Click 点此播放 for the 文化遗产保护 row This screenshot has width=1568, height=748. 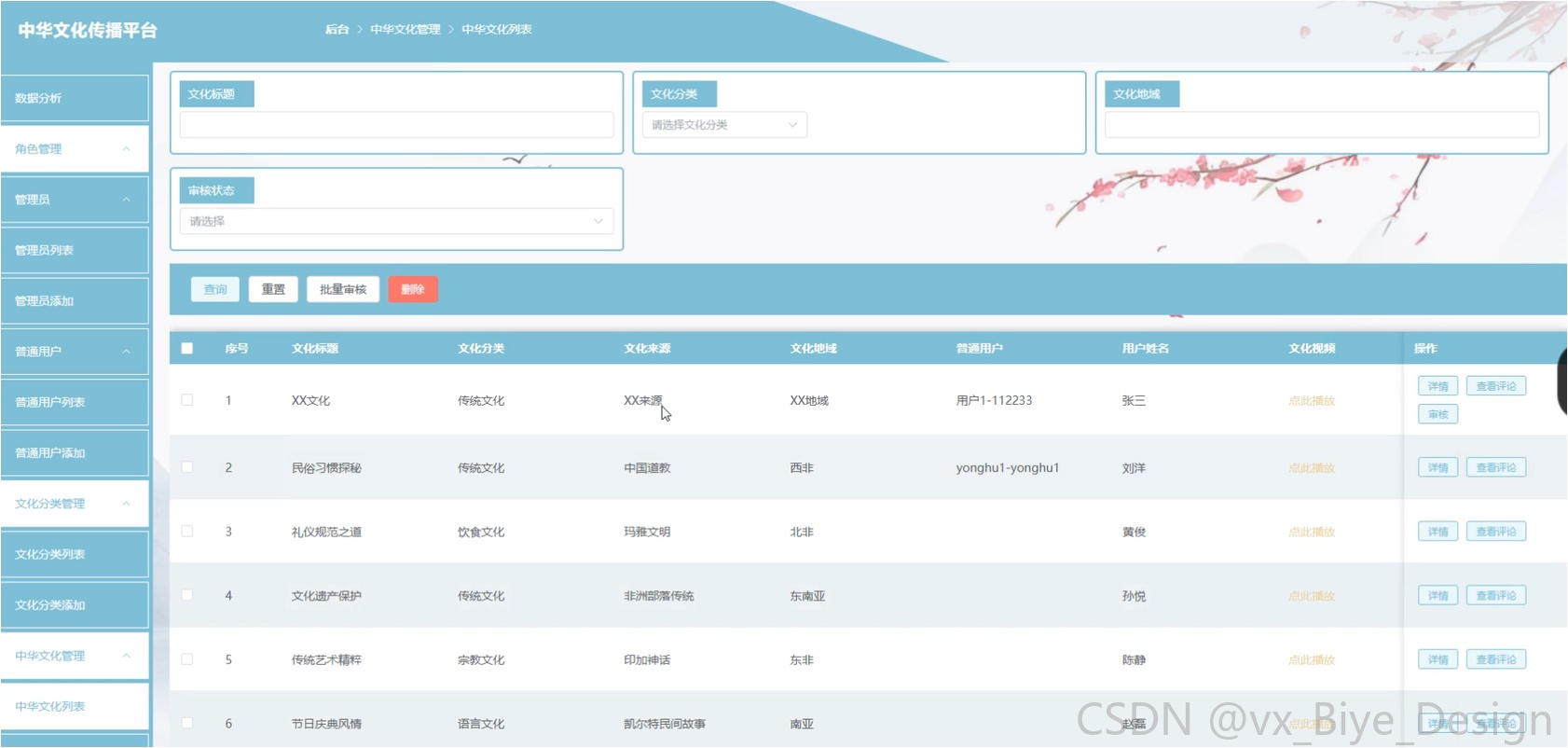[x=1312, y=596]
